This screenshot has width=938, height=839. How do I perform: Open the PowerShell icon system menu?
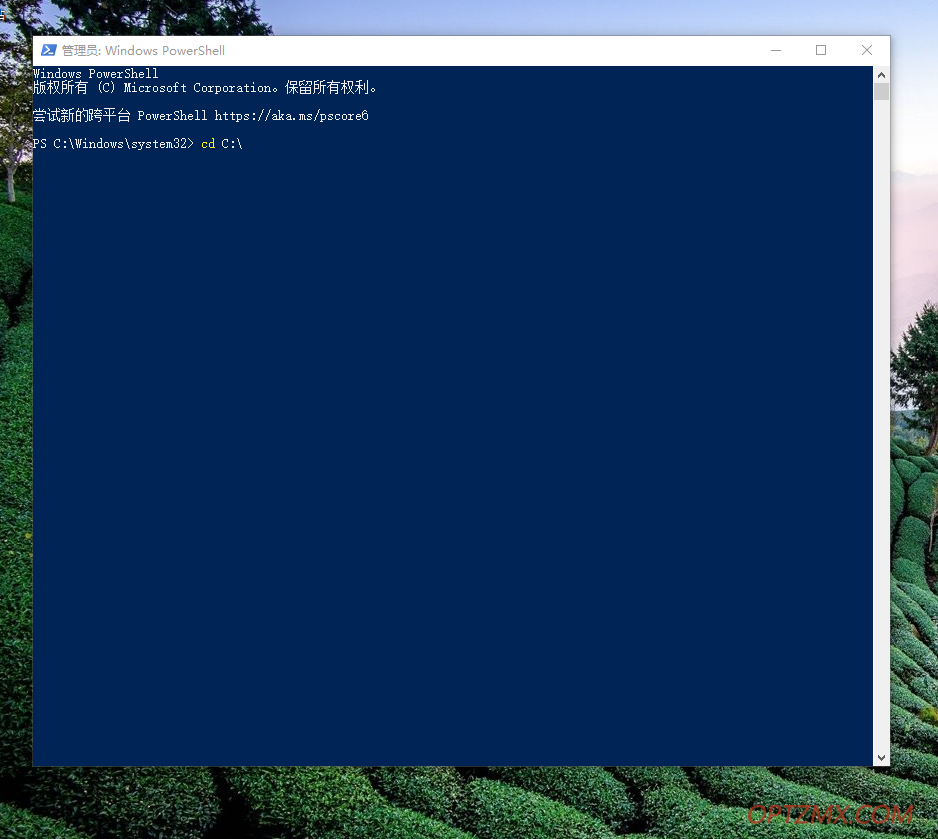[x=48, y=50]
